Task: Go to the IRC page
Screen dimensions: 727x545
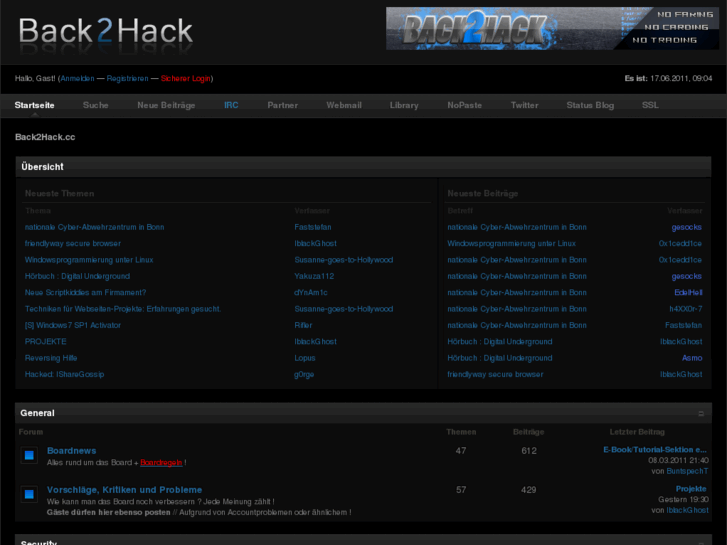Action: [231, 105]
